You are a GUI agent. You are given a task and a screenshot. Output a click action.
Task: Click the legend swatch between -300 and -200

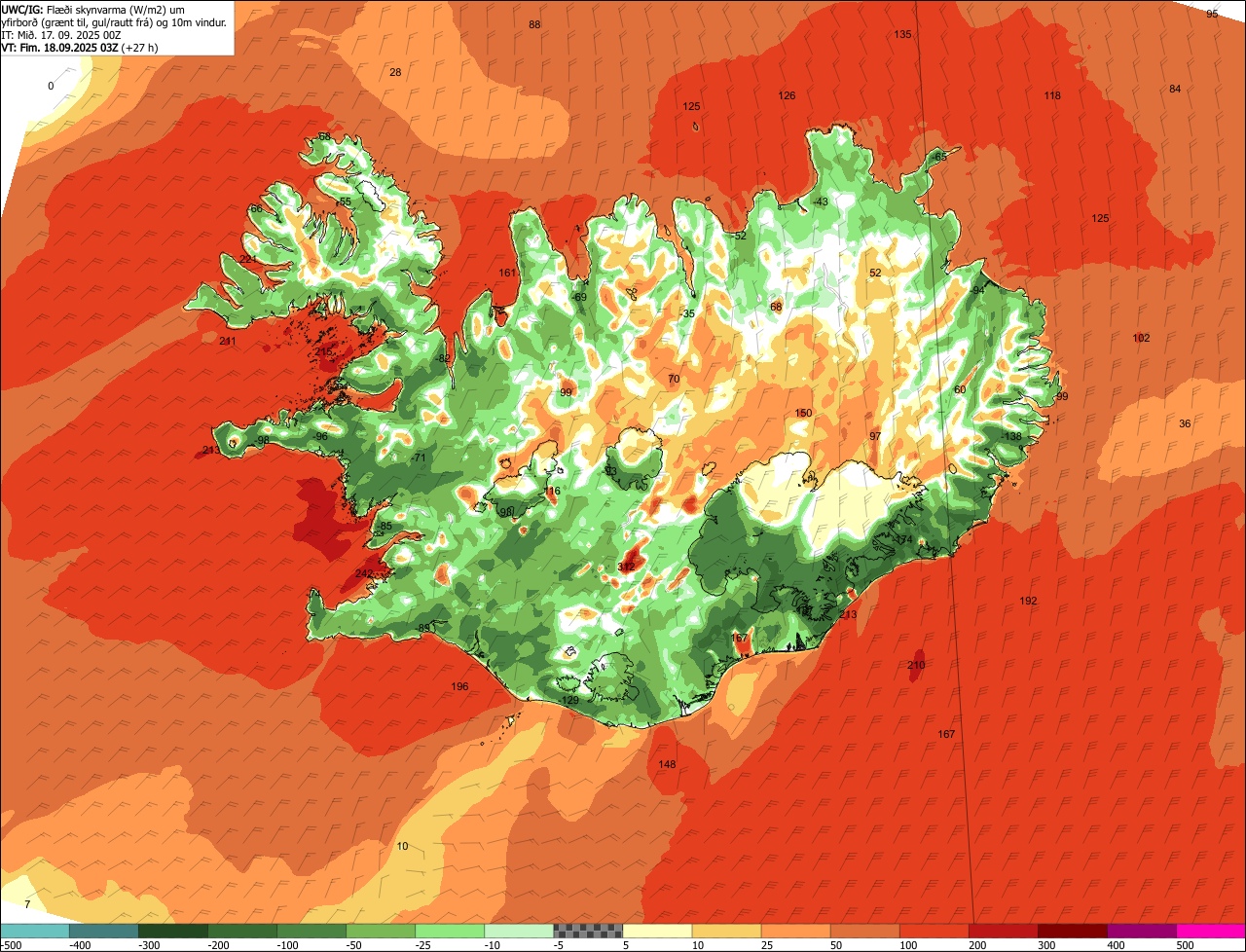click(x=173, y=931)
